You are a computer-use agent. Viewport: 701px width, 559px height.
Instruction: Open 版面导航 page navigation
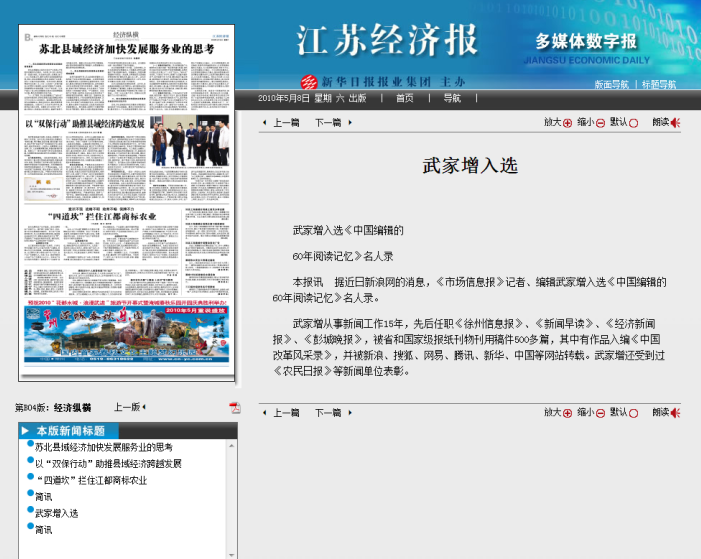pos(612,85)
